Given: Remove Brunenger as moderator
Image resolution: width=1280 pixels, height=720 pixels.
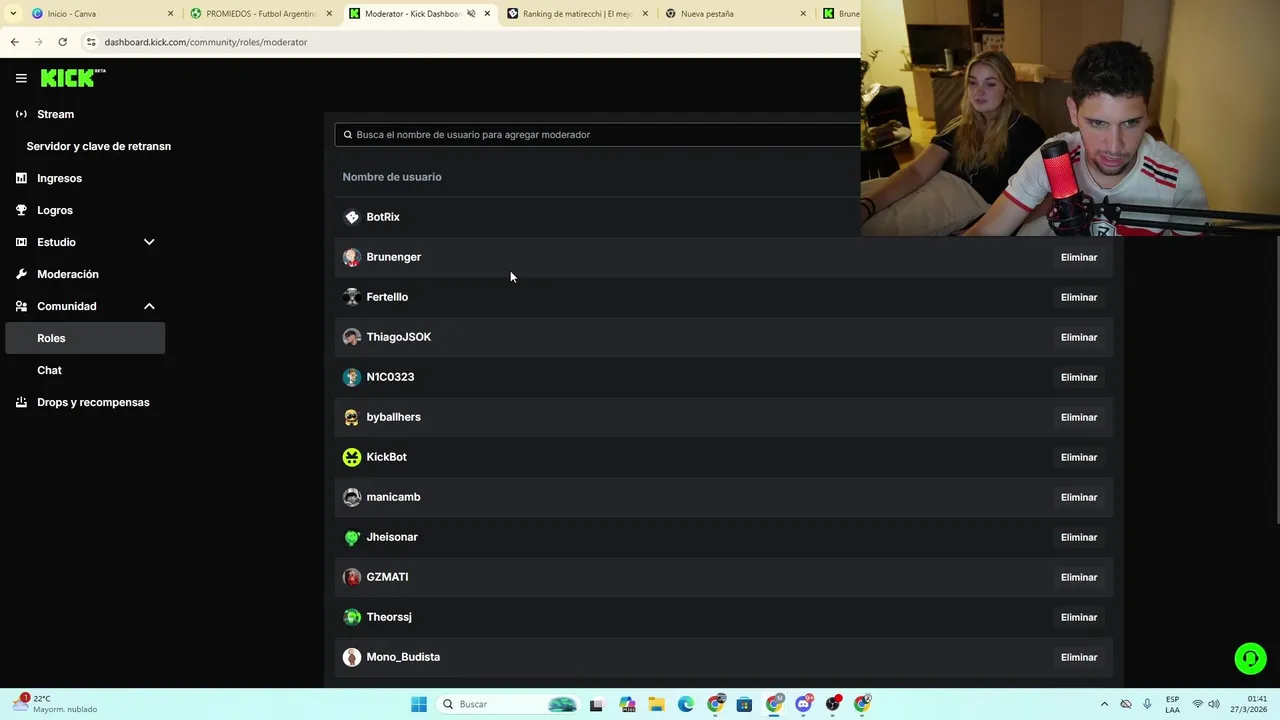Looking at the screenshot, I should pyautogui.click(x=1078, y=257).
